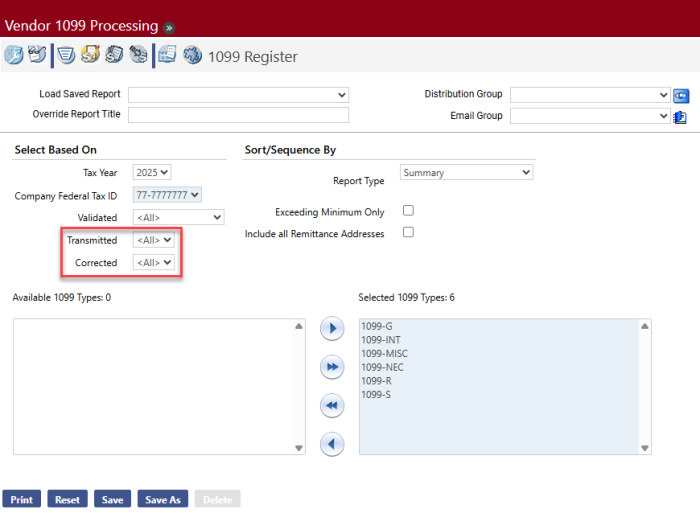Click the eye icon next to Distribution Group

click(681, 95)
